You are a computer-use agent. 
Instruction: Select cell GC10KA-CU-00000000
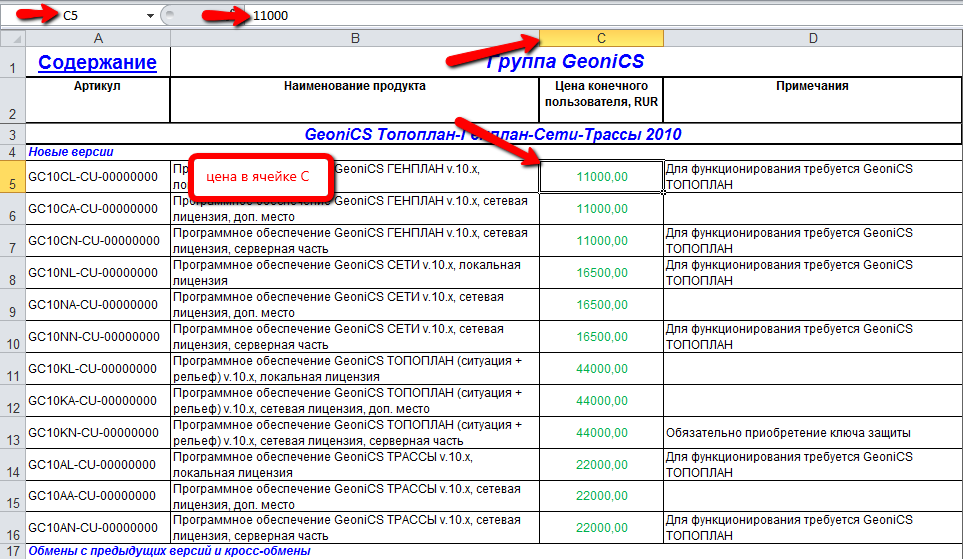(98, 401)
